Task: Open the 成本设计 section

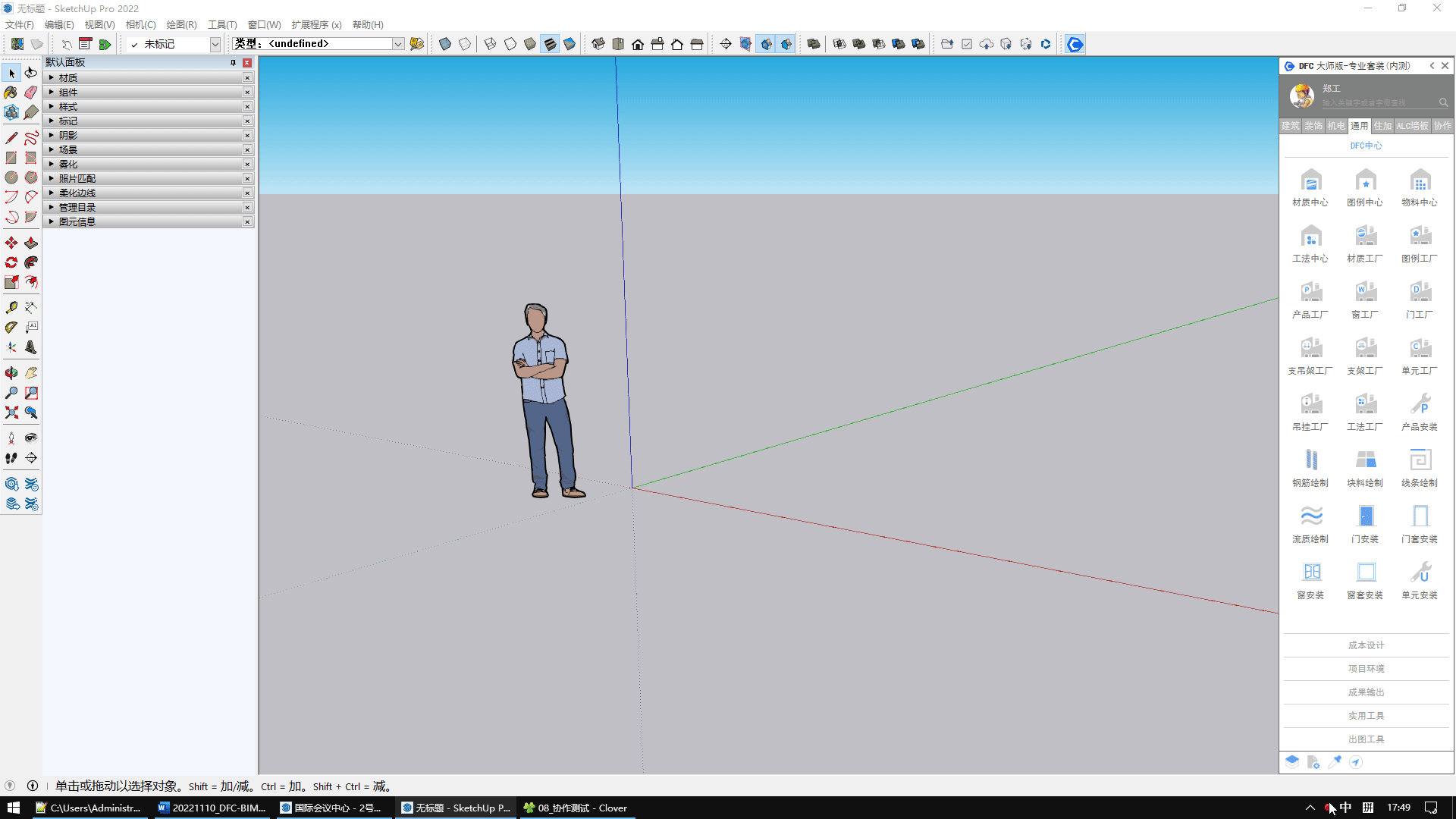Action: [1366, 645]
